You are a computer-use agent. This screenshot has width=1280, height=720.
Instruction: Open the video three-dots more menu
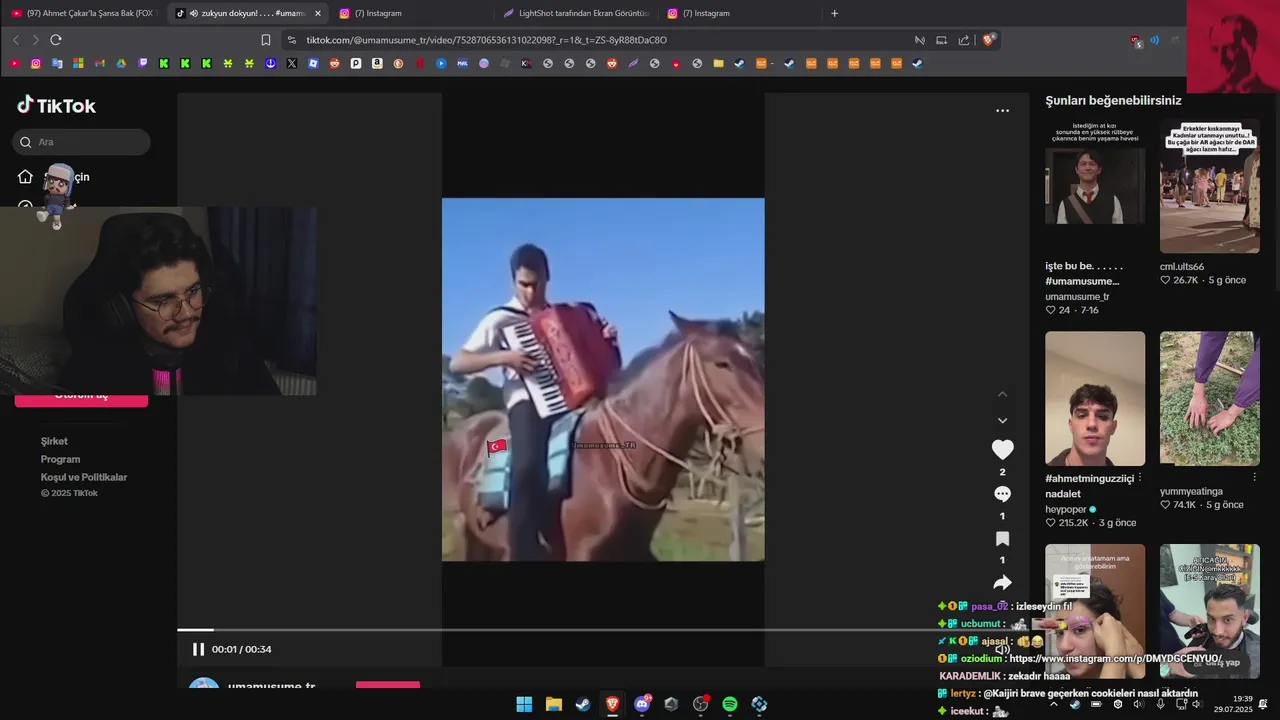[x=1002, y=111]
